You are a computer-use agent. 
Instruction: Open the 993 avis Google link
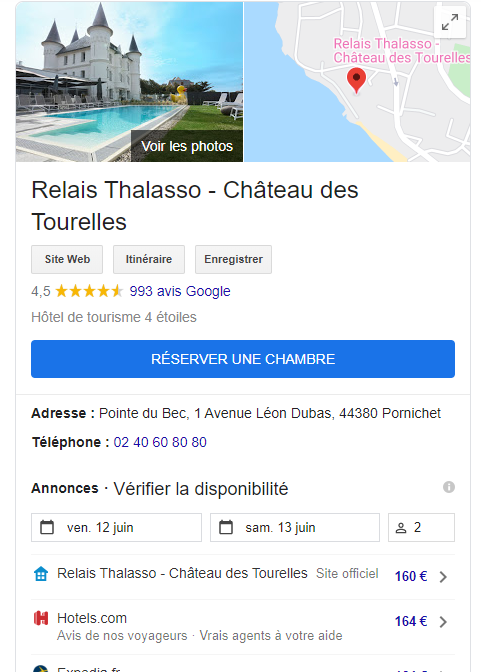(180, 291)
